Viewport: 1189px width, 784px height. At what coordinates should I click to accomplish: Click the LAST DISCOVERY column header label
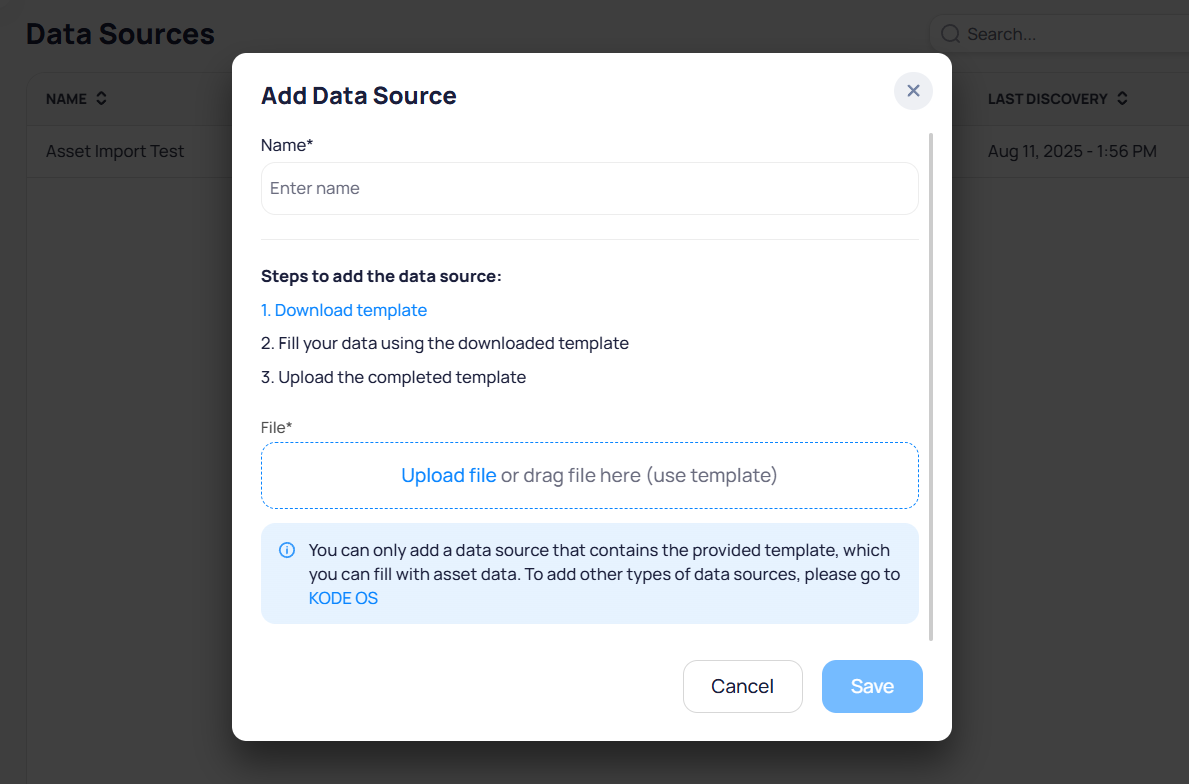click(x=1047, y=99)
